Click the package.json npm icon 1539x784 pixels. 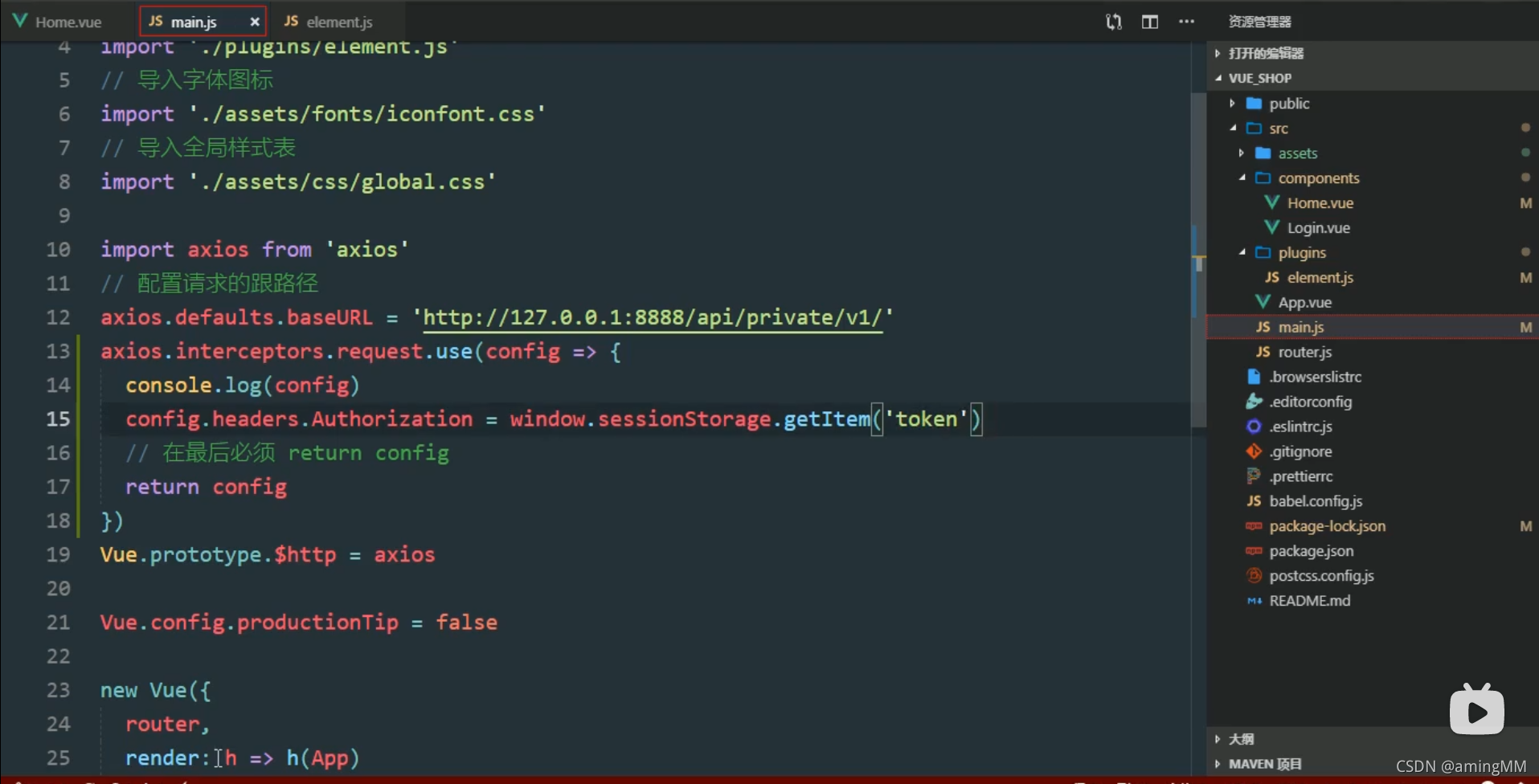(1254, 551)
